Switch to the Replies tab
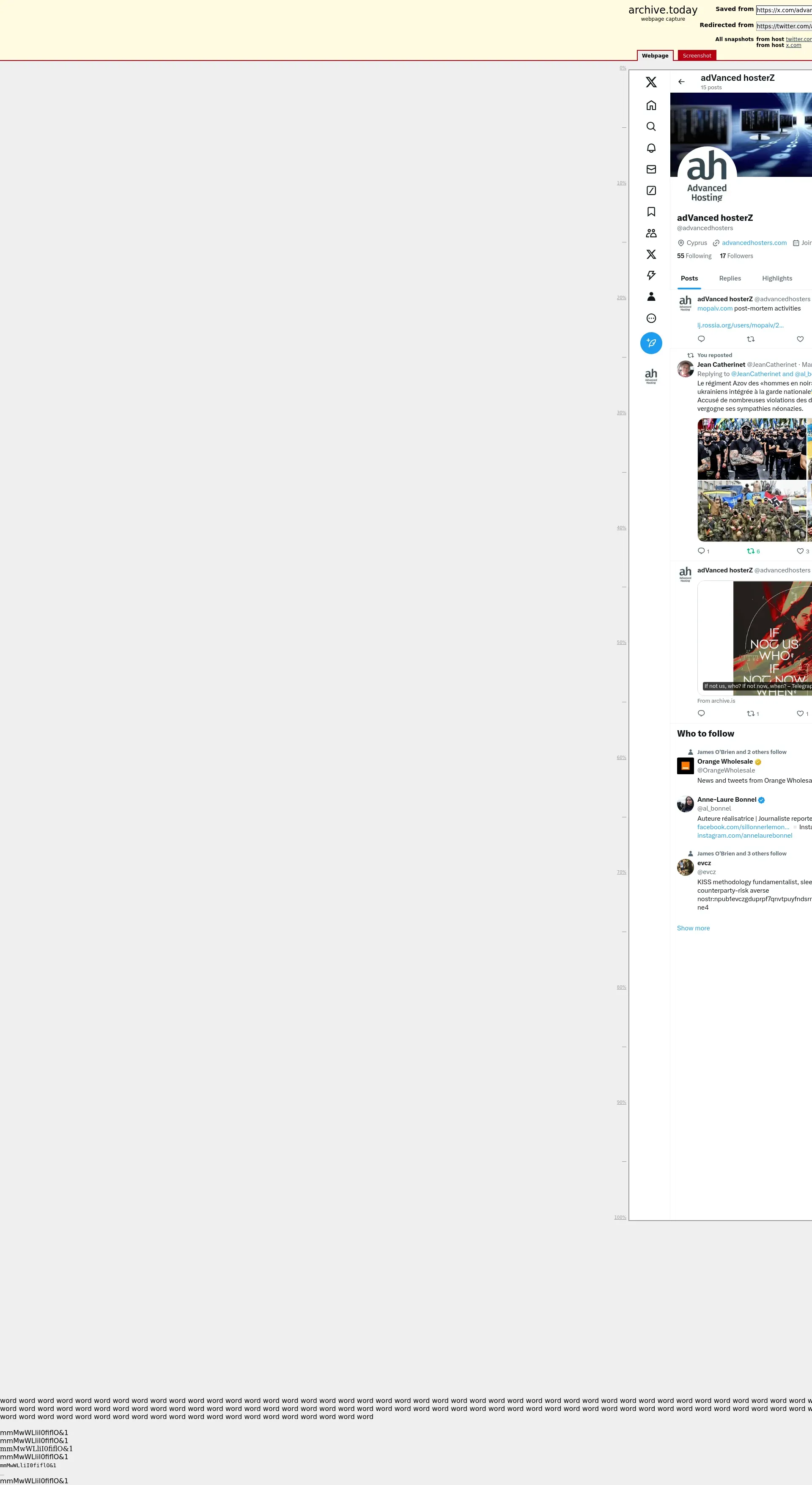 pyautogui.click(x=730, y=278)
